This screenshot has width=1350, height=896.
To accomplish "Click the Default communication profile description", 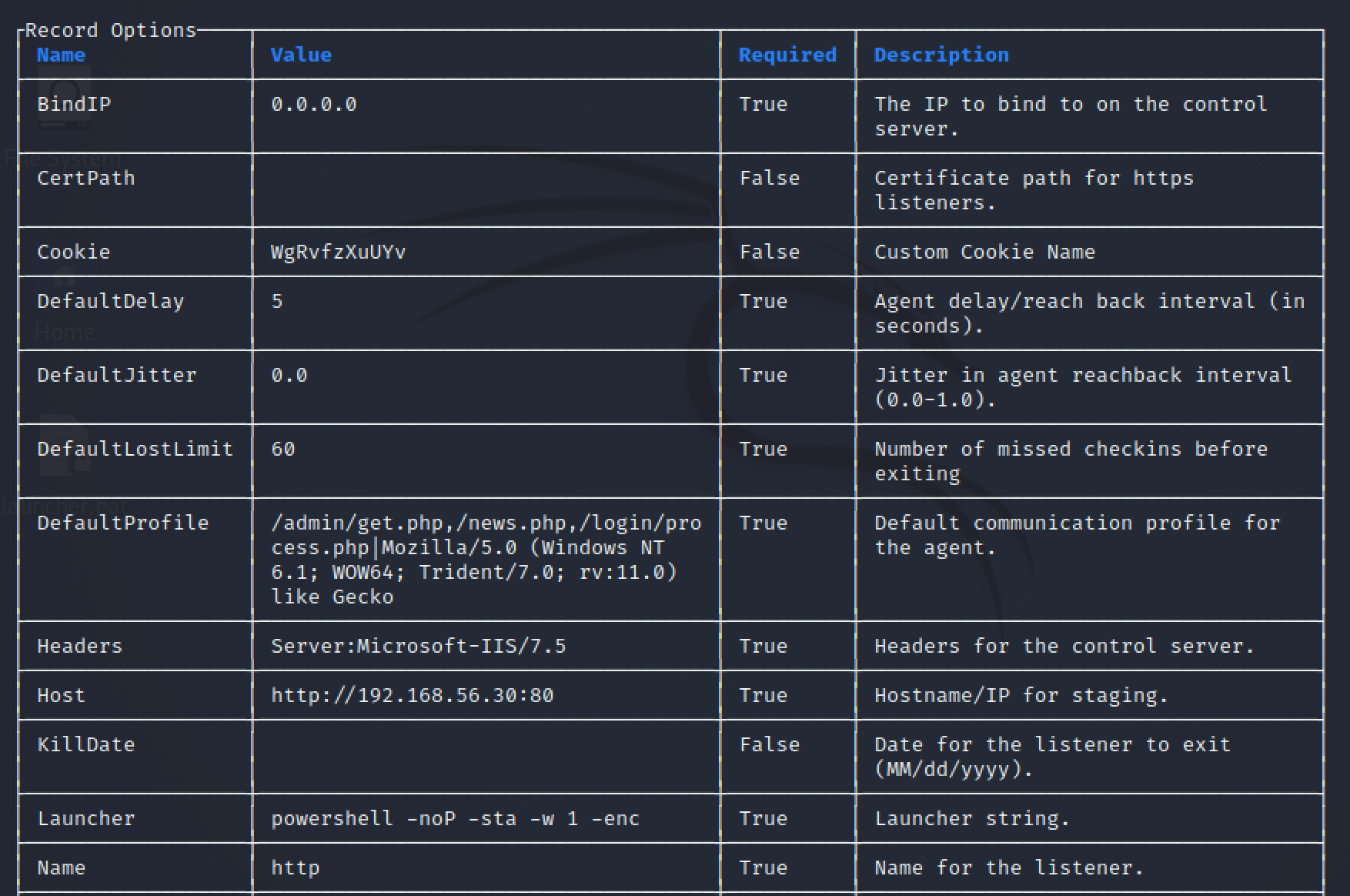I will 1078,535.
